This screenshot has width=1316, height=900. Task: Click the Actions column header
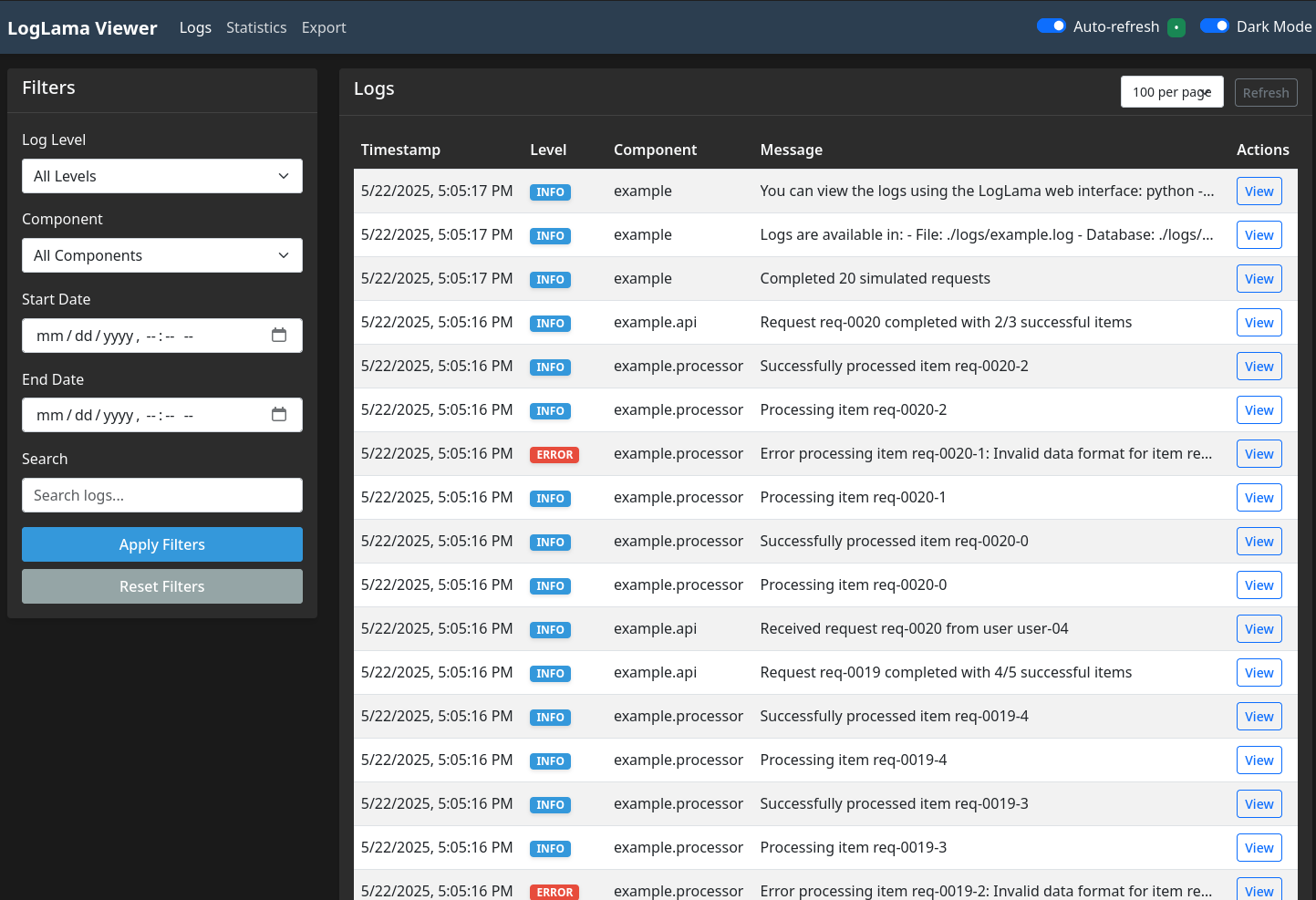click(1263, 150)
